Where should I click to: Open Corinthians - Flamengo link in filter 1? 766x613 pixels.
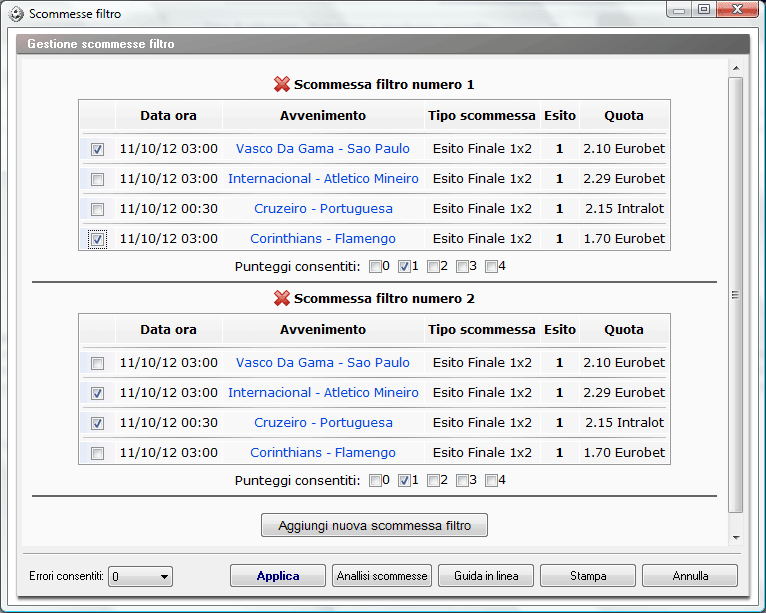323,239
